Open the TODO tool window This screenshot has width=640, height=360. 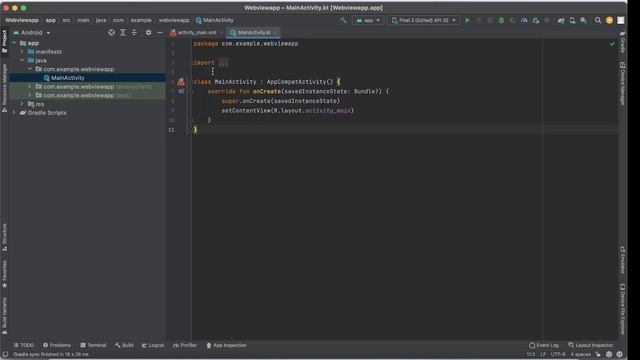click(24, 345)
